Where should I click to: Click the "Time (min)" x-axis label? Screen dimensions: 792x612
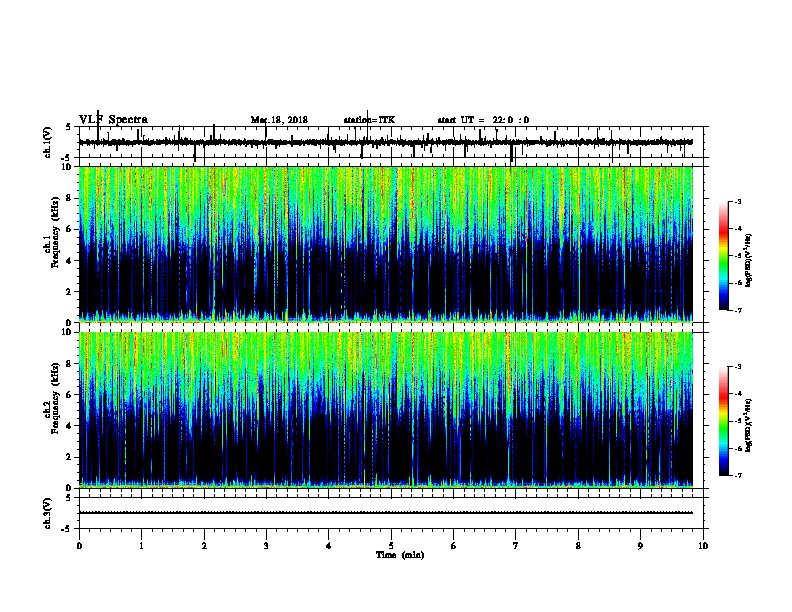[400, 555]
